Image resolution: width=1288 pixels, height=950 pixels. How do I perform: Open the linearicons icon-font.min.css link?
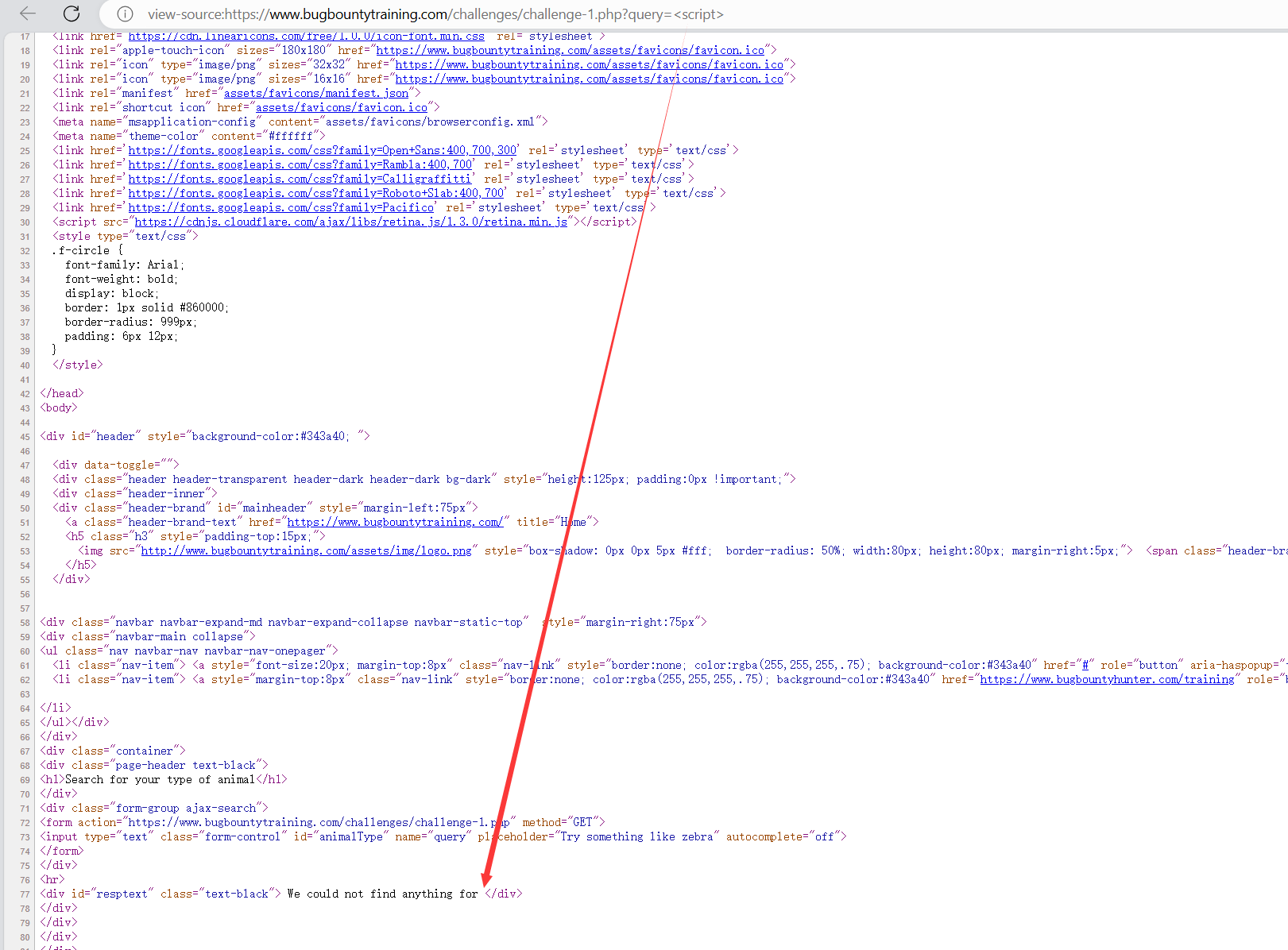tap(306, 37)
